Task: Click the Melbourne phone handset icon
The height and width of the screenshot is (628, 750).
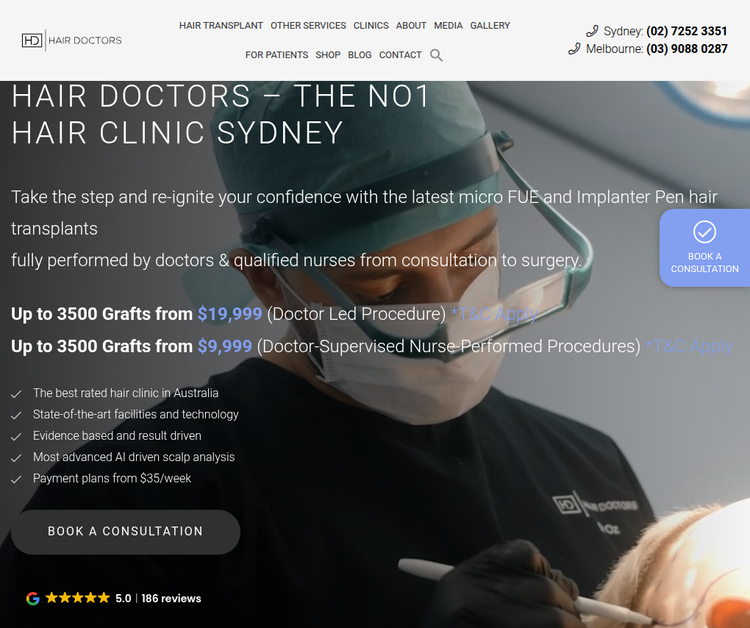Action: (574, 49)
